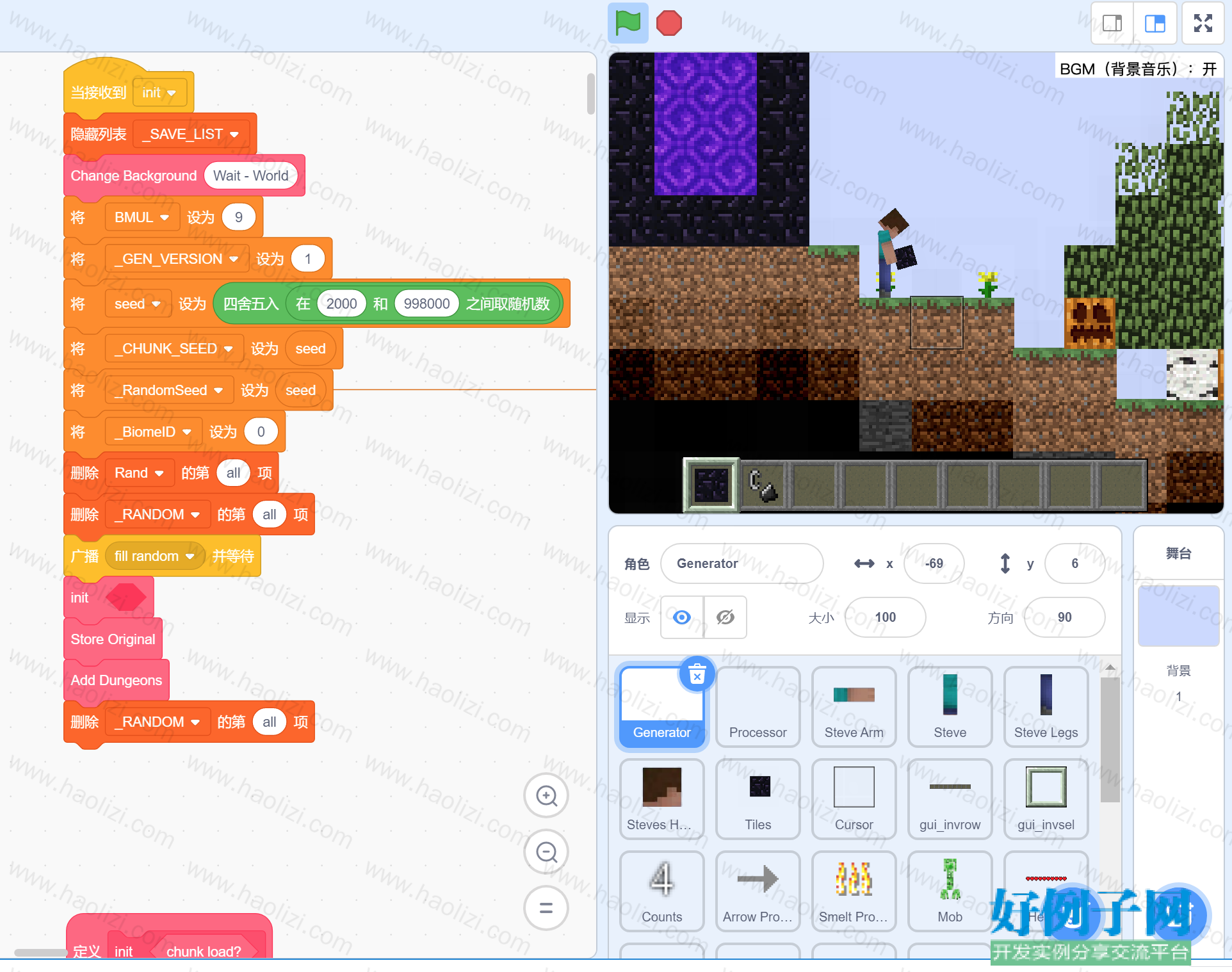Edit the sprite direction value 90
Viewport: 1232px width, 972px height.
pyautogui.click(x=1064, y=617)
